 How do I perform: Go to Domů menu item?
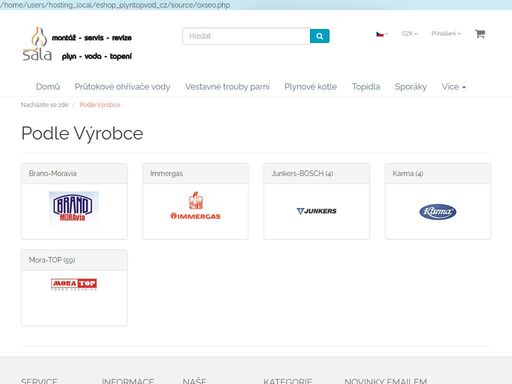48,87
